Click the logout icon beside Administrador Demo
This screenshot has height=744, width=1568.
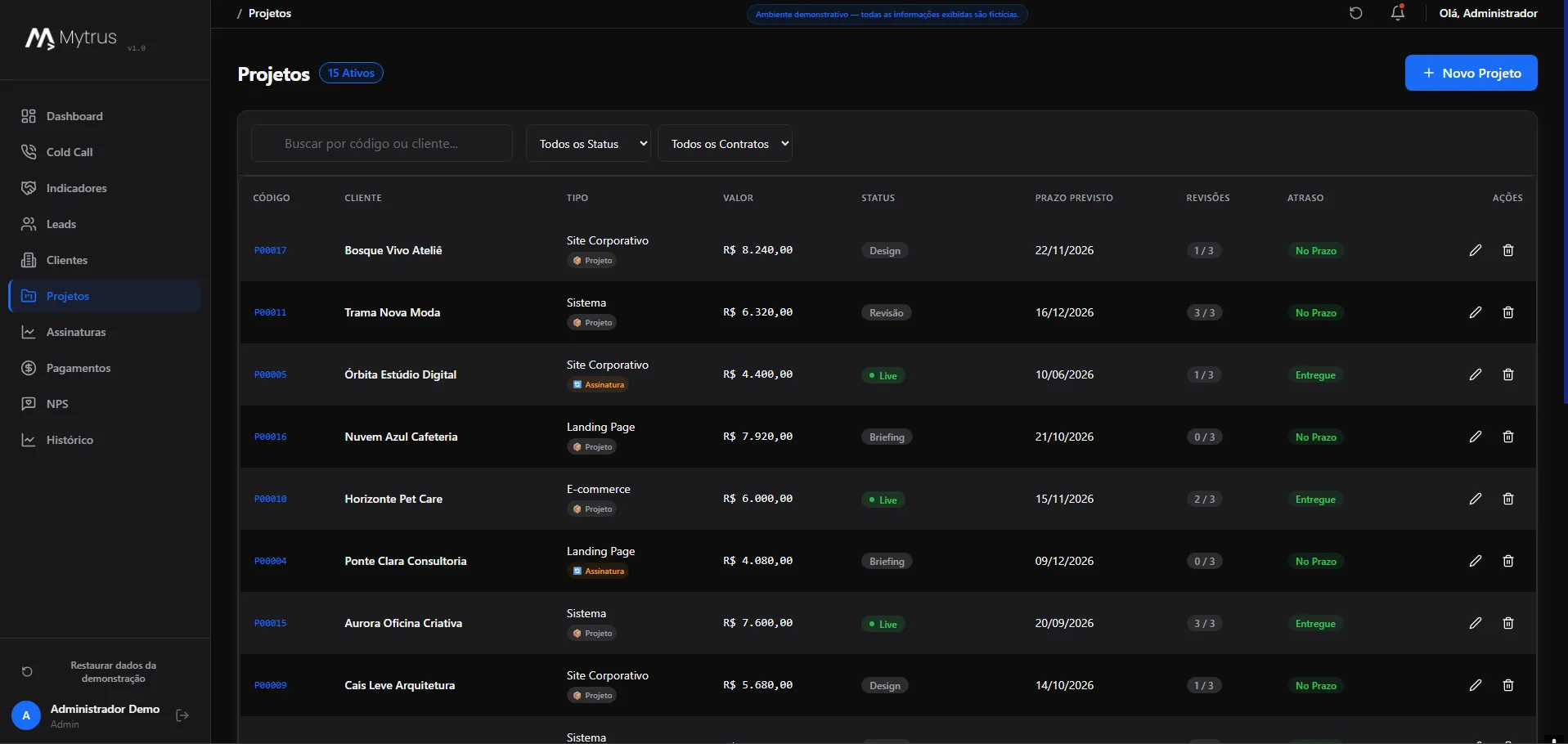pyautogui.click(x=182, y=715)
